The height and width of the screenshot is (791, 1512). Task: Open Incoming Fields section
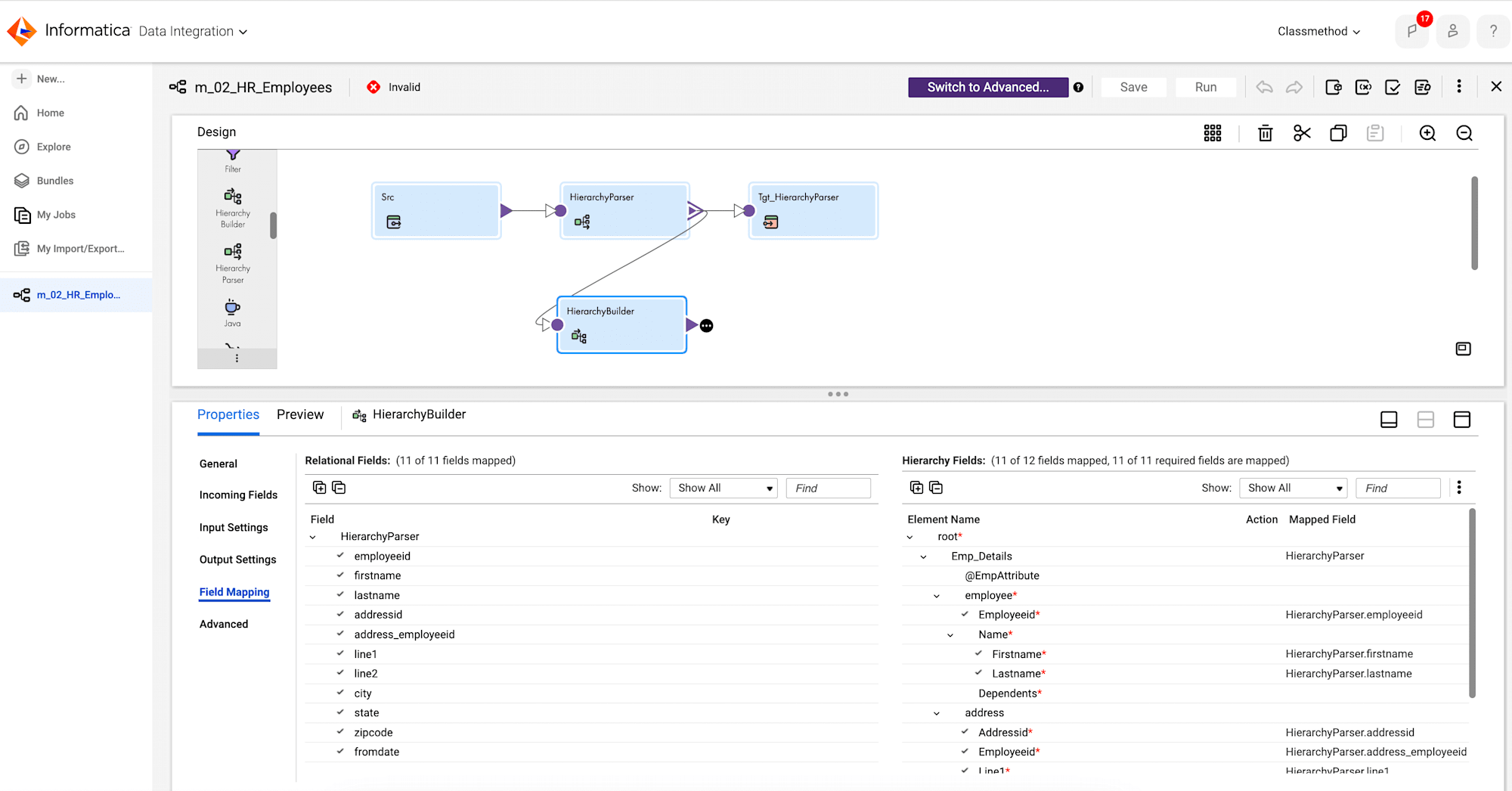[238, 495]
